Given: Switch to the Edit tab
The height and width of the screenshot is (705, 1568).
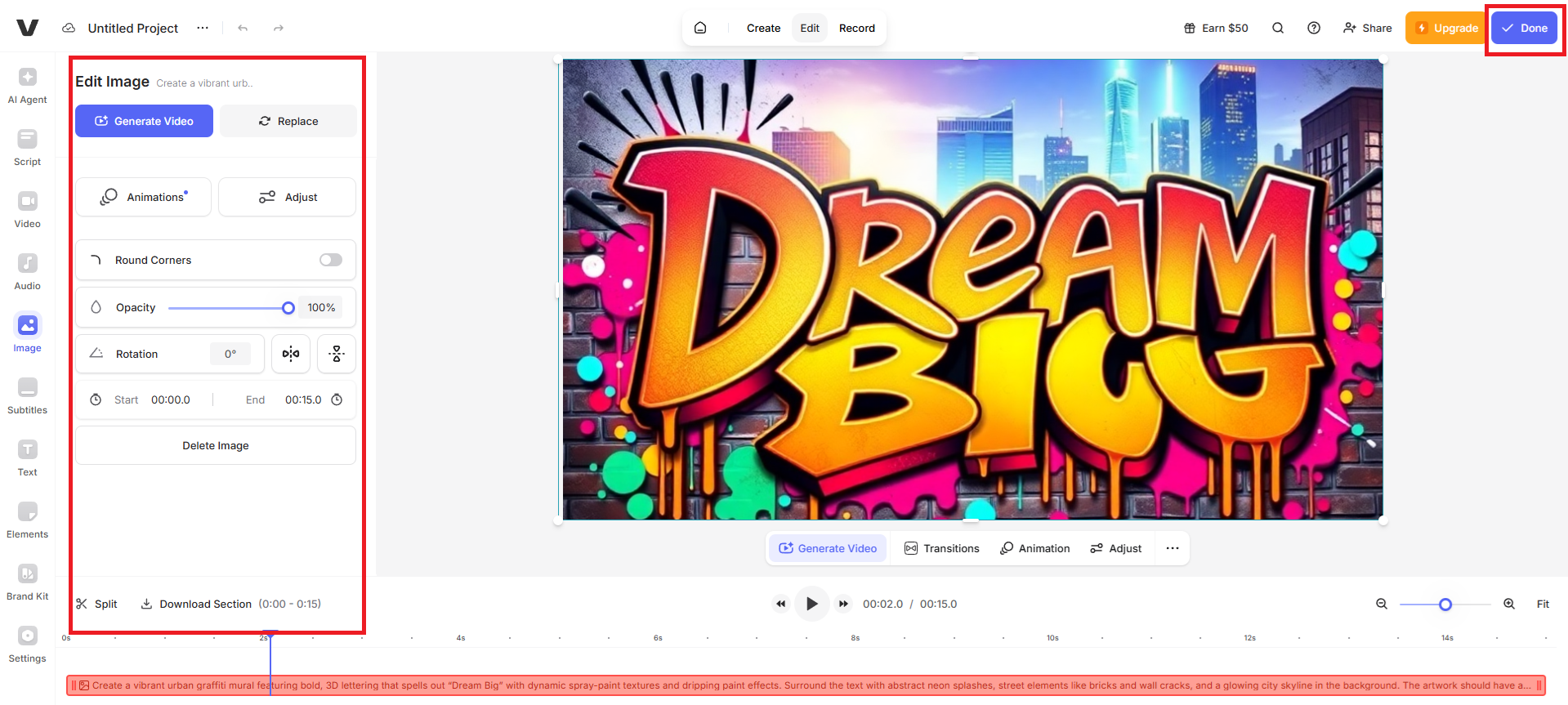Looking at the screenshot, I should pyautogui.click(x=810, y=28).
